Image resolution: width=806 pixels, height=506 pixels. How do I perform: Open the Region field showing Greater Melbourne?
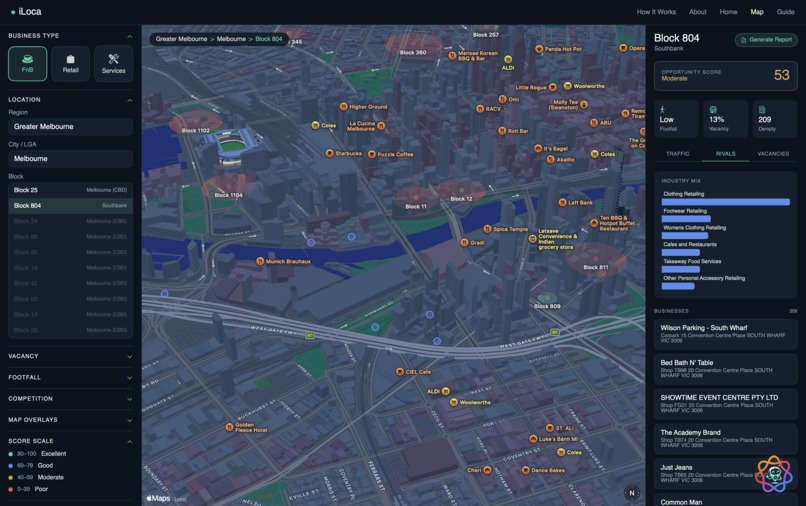70,126
